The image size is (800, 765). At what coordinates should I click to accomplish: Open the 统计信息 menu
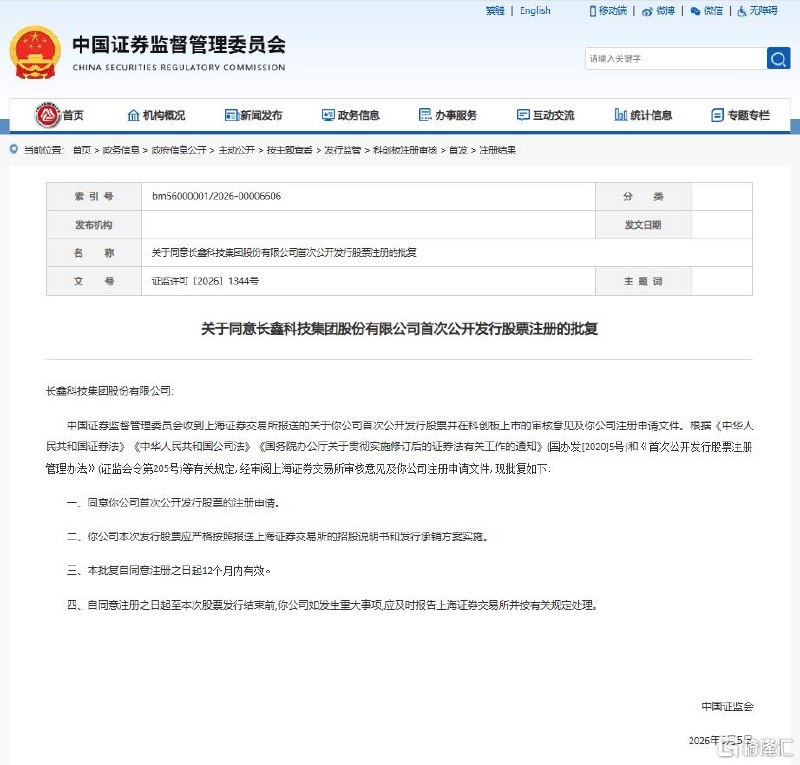click(651, 115)
